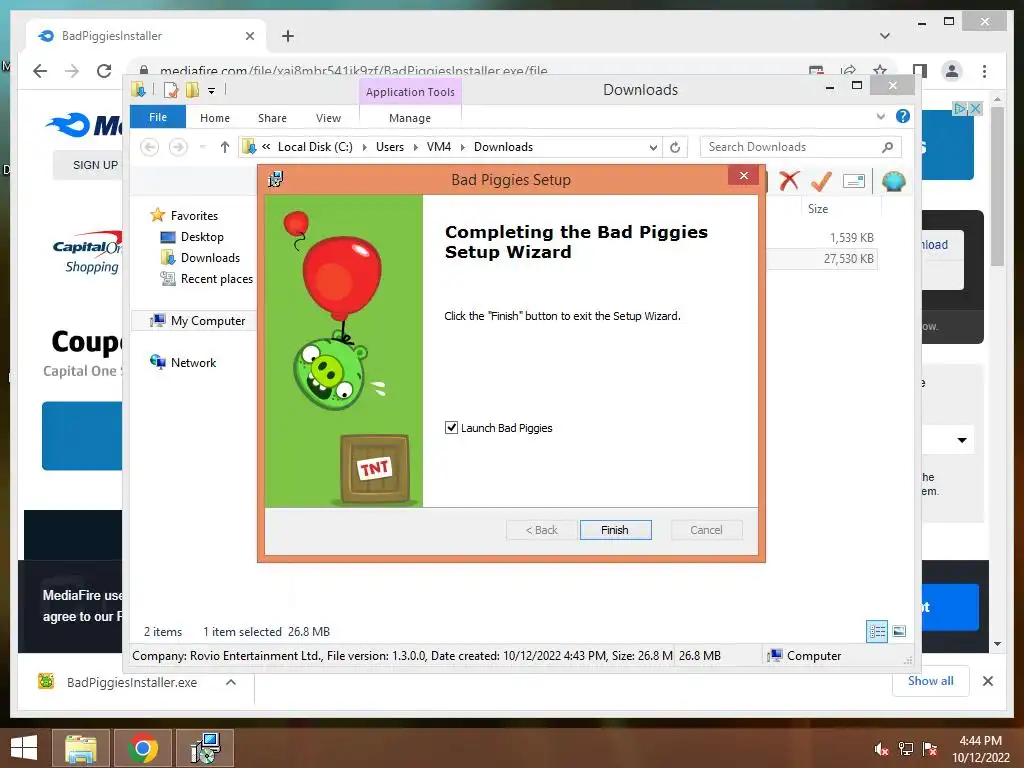Image resolution: width=1024 pixels, height=768 pixels.
Task: Click the red X delete toolbar icon
Action: (x=789, y=180)
